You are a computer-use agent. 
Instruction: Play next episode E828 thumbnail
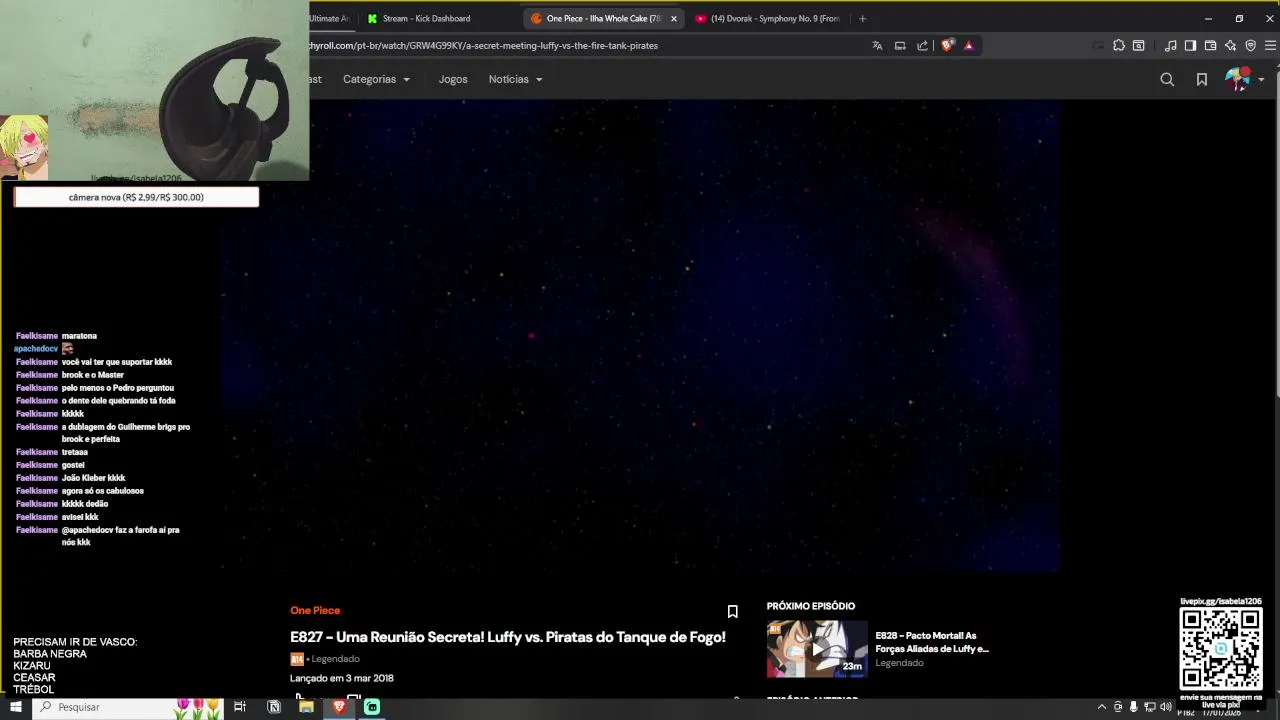point(817,649)
